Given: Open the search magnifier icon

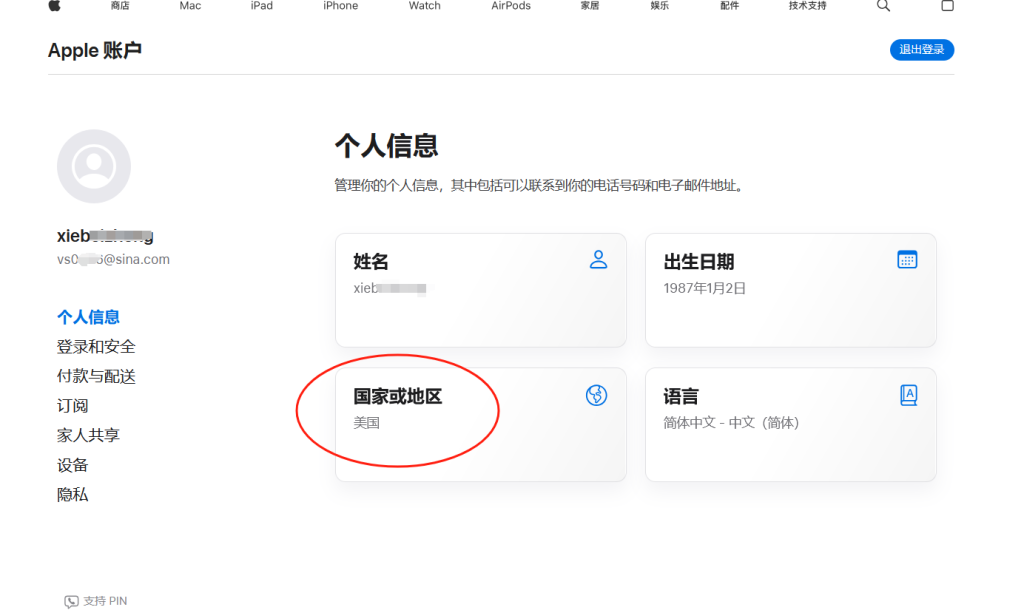Looking at the screenshot, I should [x=883, y=6].
